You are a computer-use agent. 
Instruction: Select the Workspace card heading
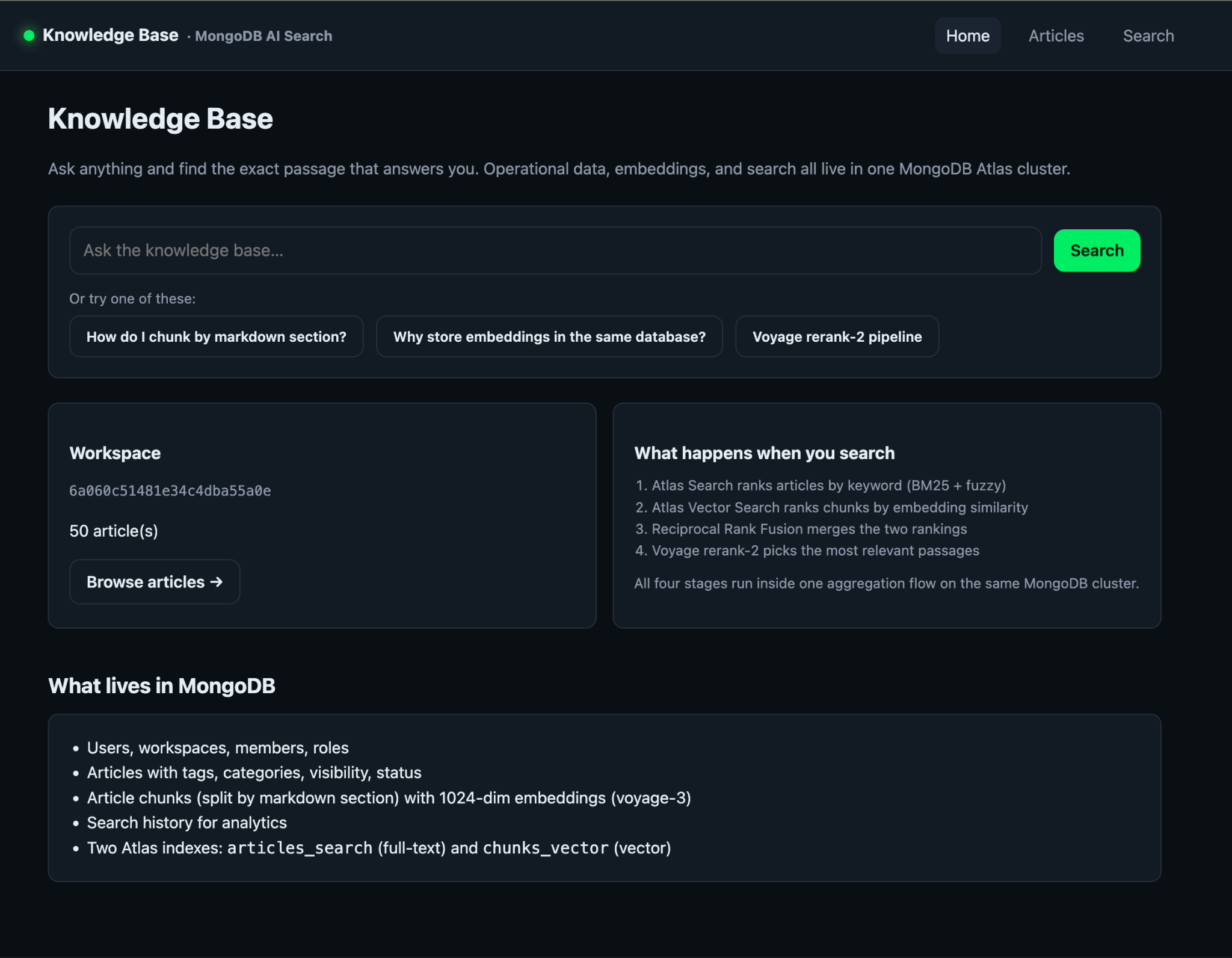click(115, 453)
